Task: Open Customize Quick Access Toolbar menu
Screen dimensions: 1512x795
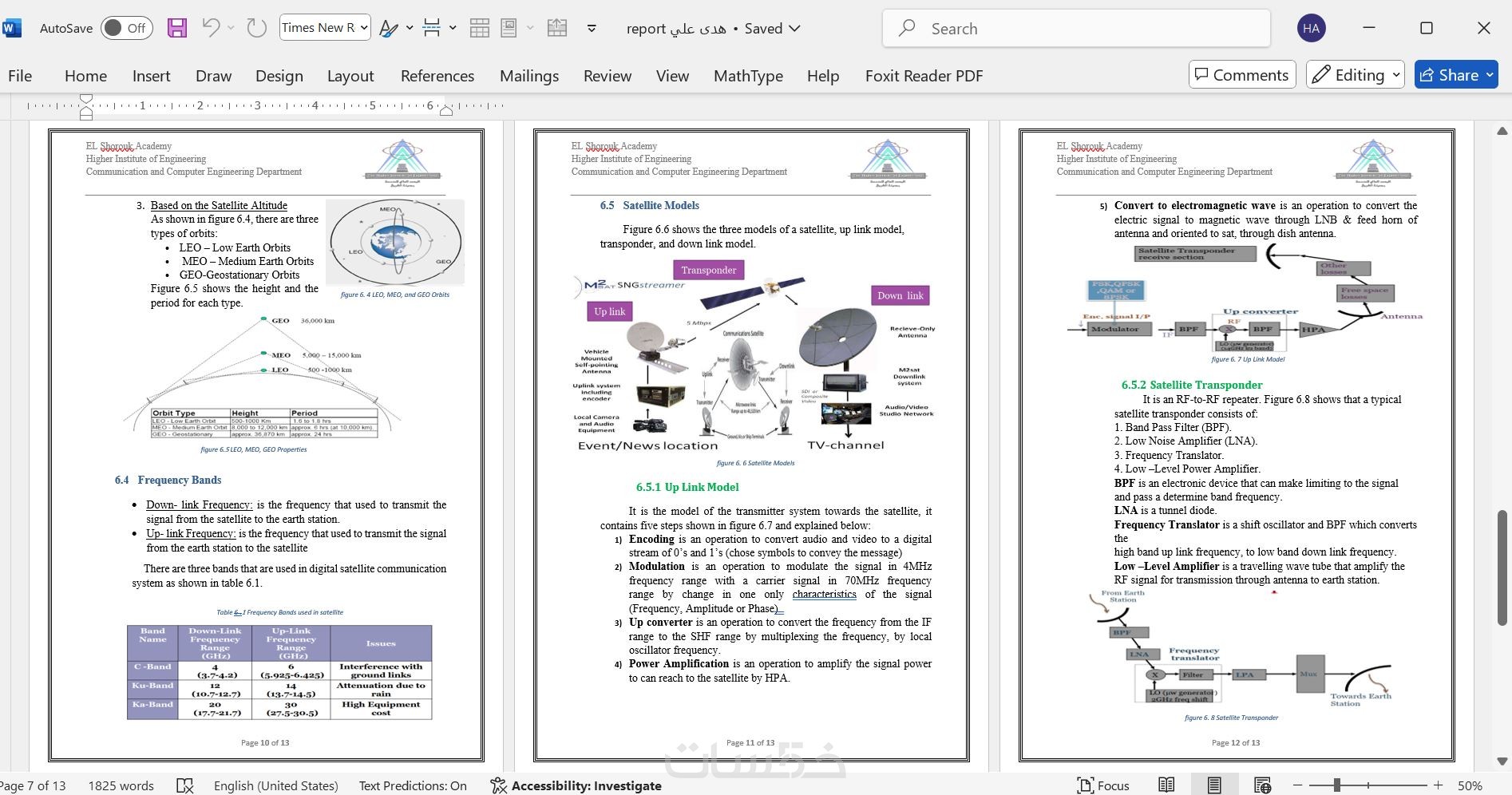Action: tap(592, 28)
